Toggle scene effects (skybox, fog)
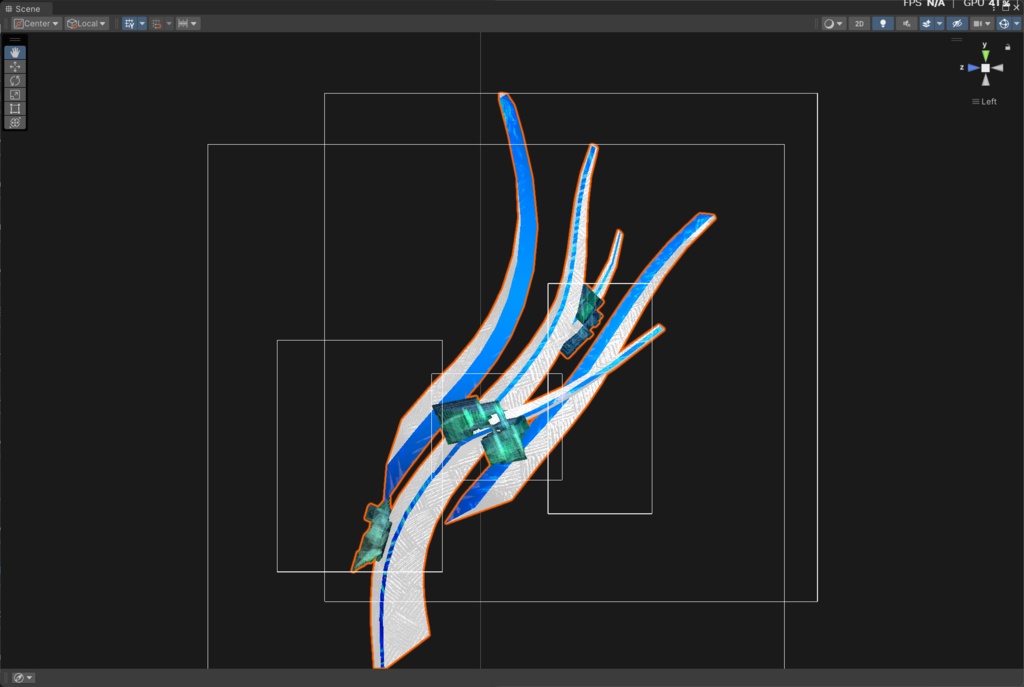 click(927, 24)
